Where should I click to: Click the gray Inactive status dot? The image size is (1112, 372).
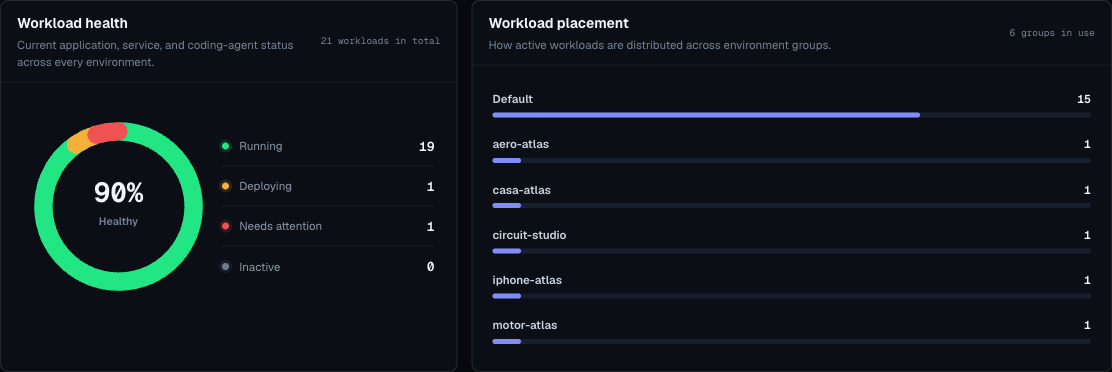pos(226,267)
